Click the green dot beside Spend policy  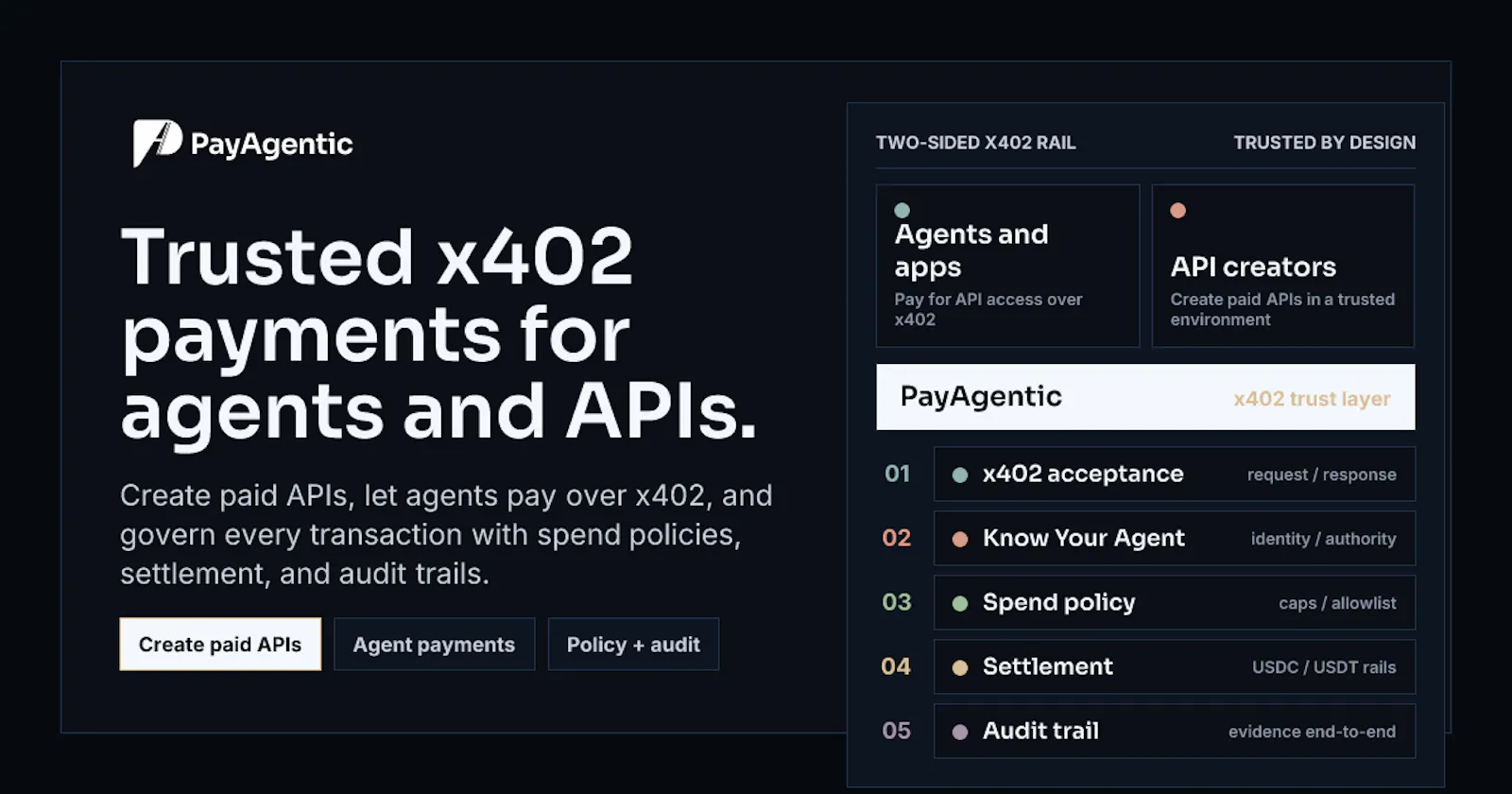960,603
